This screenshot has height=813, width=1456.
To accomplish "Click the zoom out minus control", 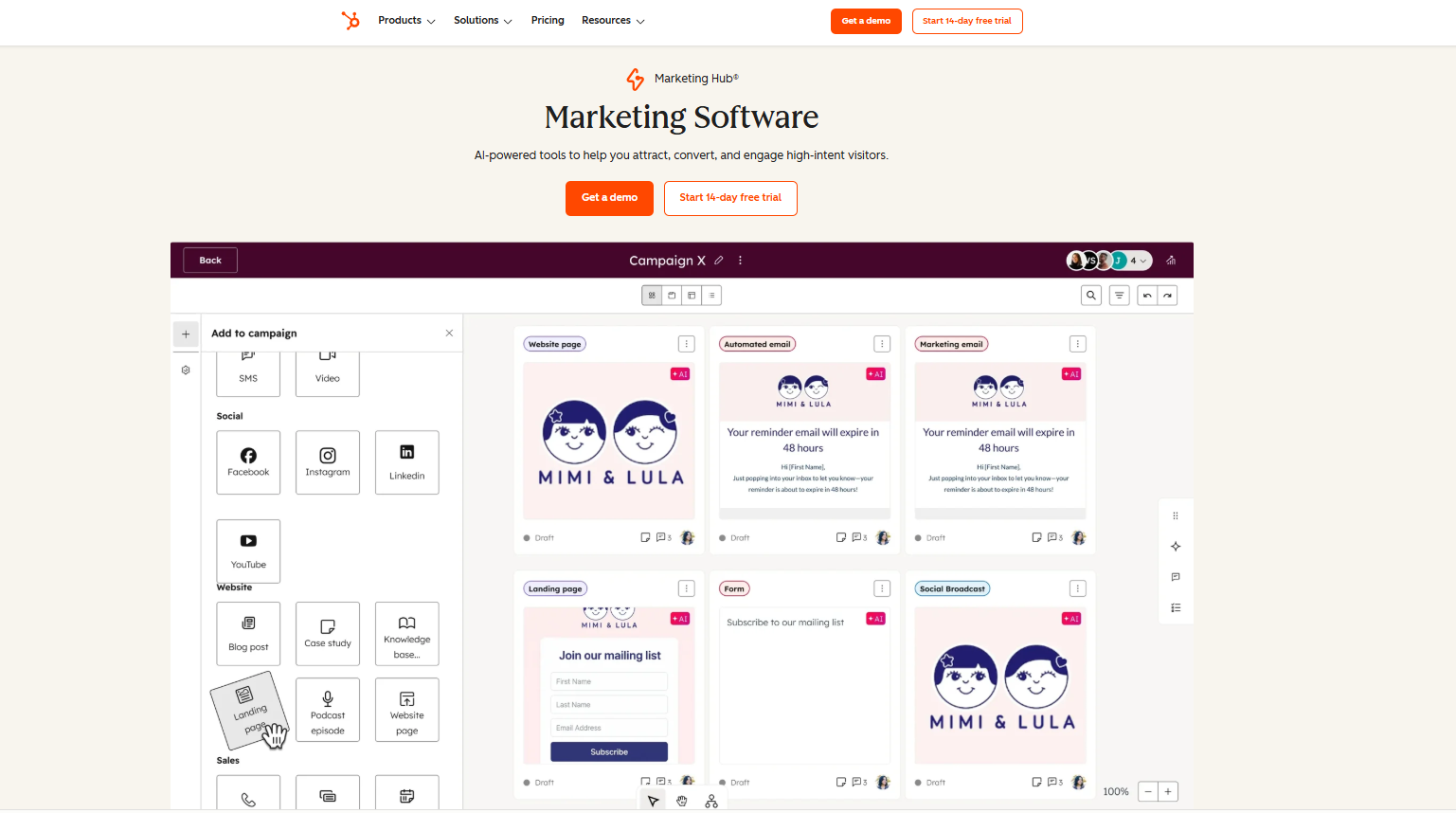I will click(x=1147, y=791).
